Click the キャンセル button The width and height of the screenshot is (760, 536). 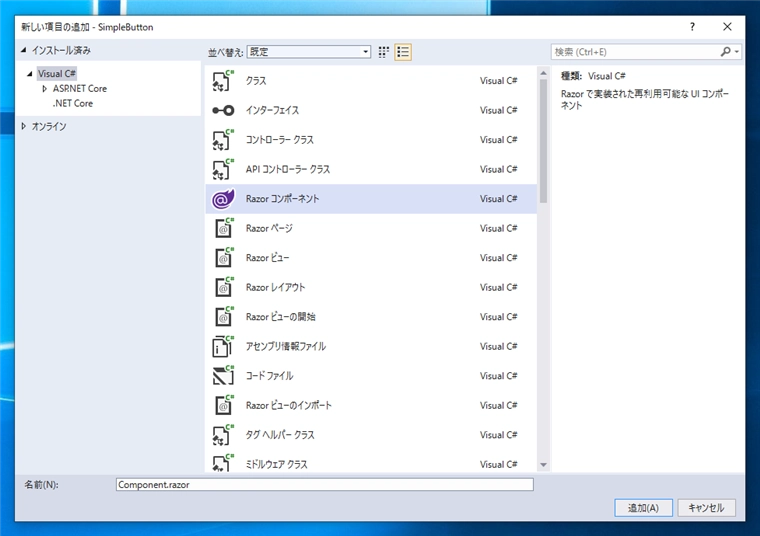pos(706,508)
